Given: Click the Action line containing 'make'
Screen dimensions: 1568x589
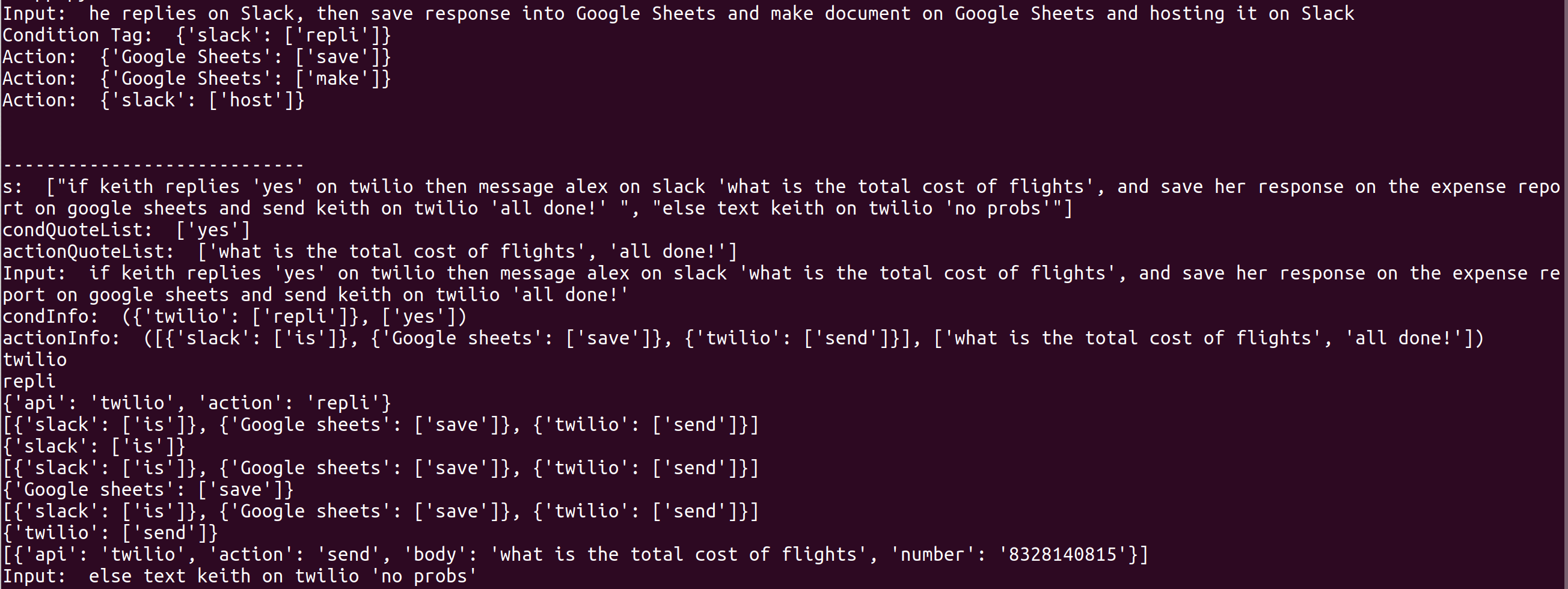Looking at the screenshot, I should point(197,79).
